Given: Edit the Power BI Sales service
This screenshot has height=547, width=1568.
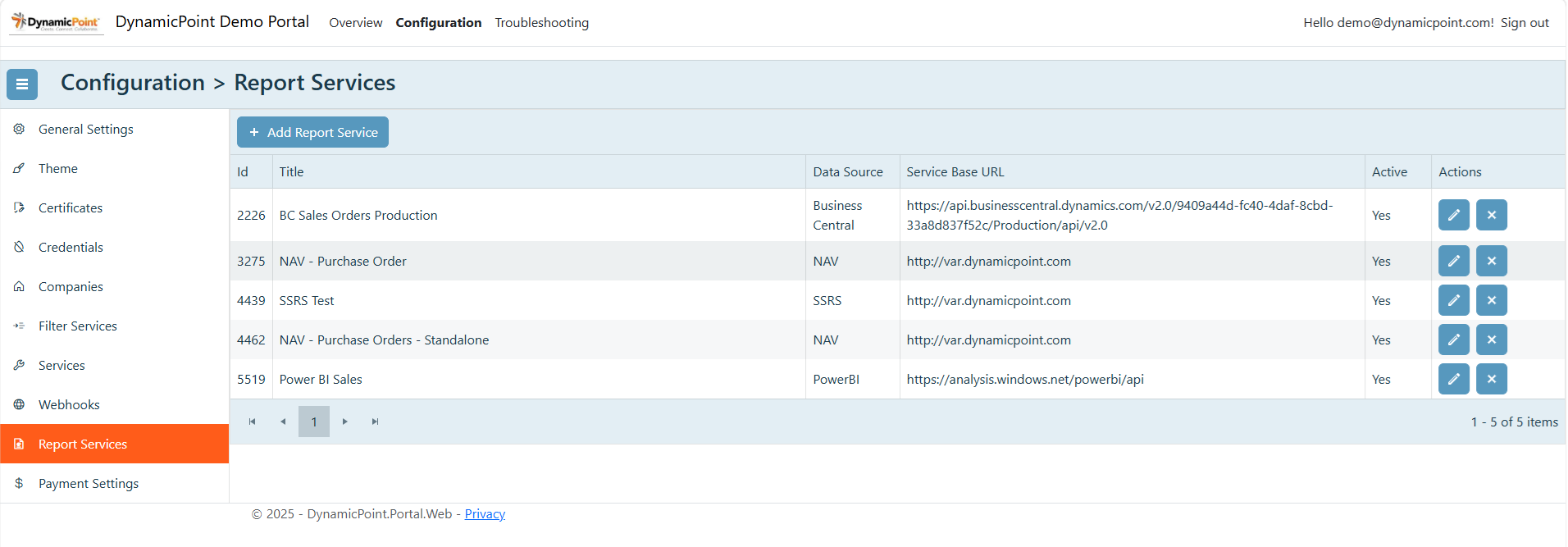Looking at the screenshot, I should pos(1453,379).
